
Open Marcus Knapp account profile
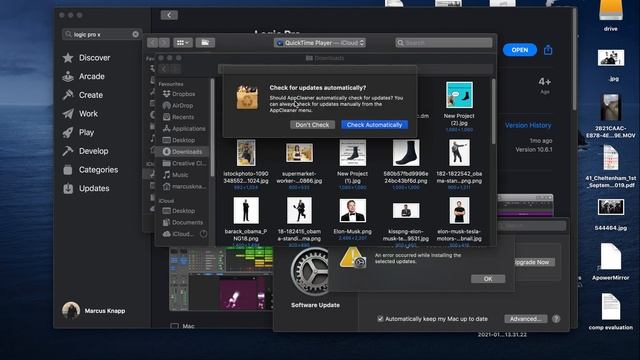click(x=94, y=311)
